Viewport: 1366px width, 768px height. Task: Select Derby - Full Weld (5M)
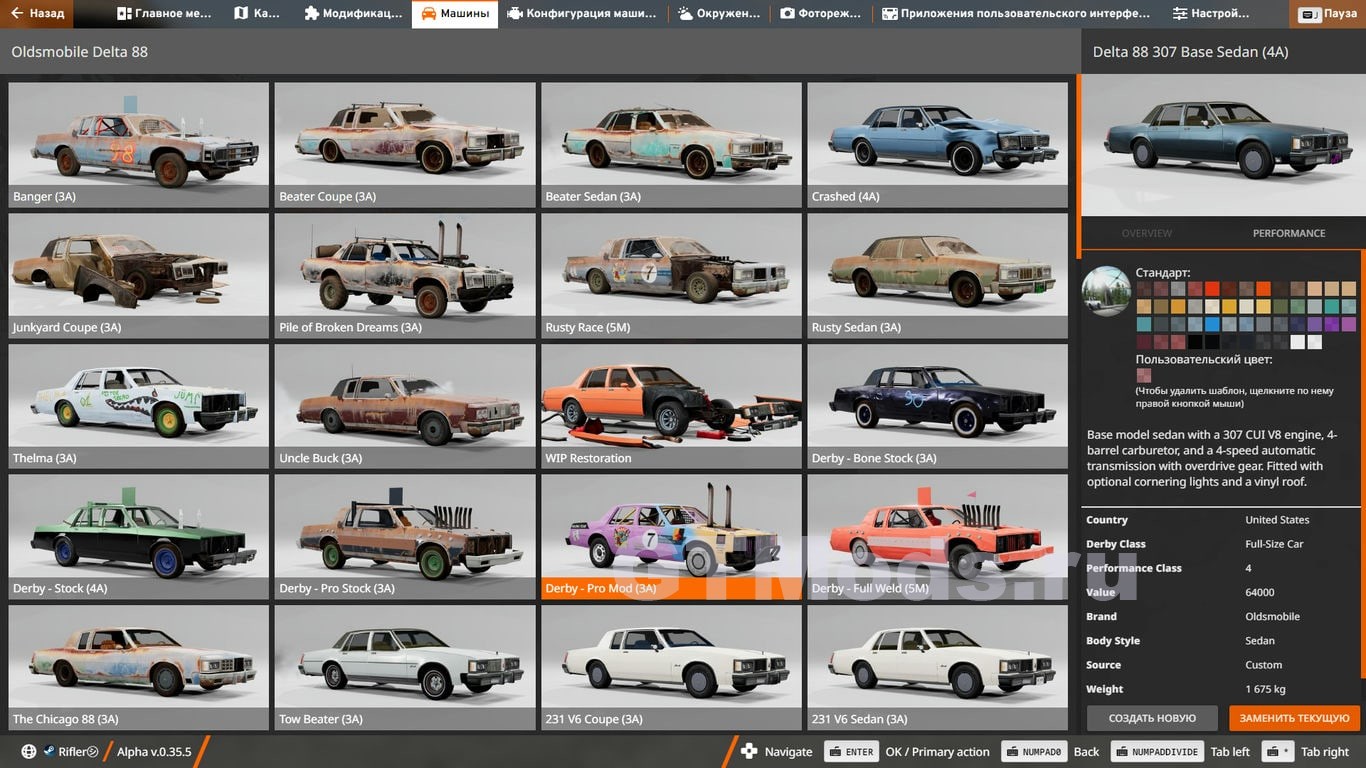pos(938,536)
